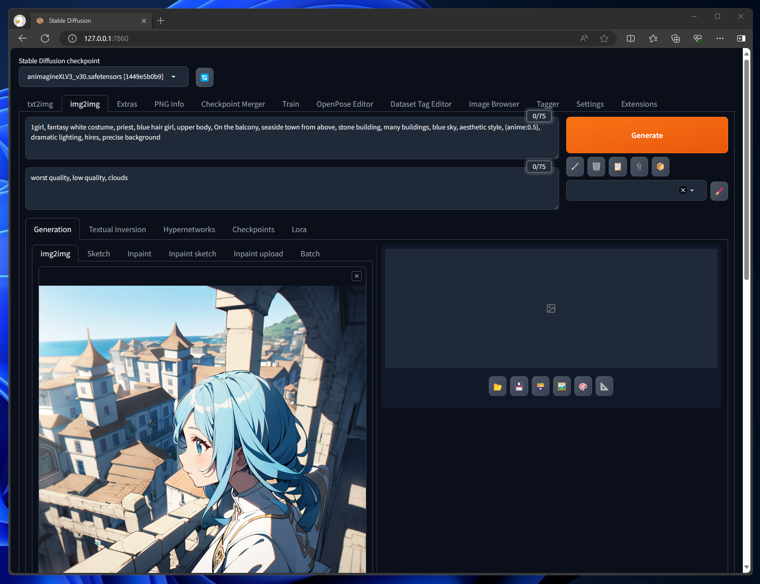Save the image using the floppy disk icon
760x584 pixels.
pos(519,387)
